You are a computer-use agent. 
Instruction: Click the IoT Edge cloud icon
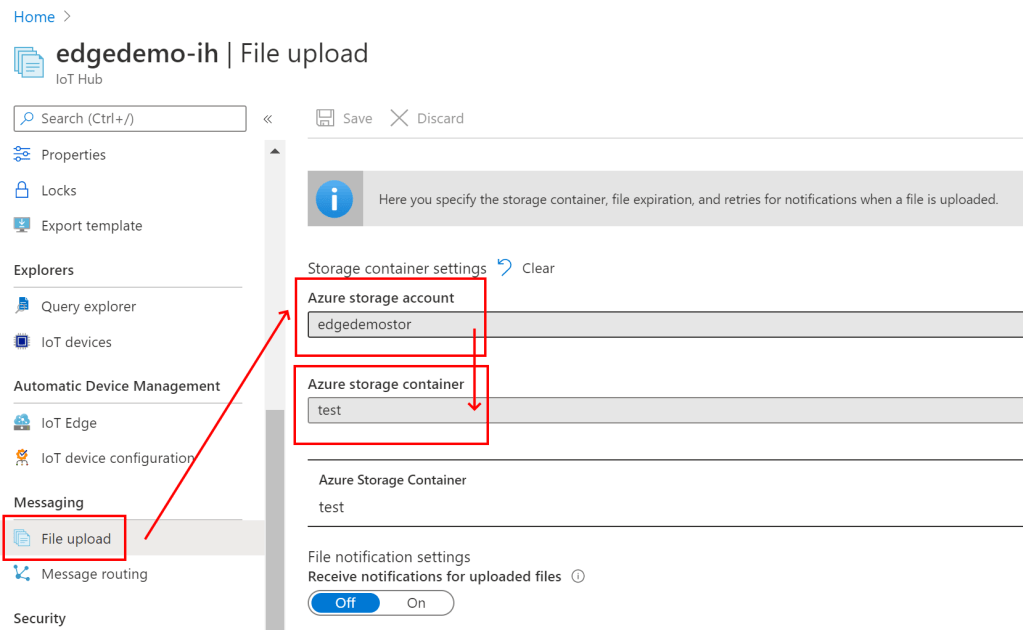click(x=22, y=422)
